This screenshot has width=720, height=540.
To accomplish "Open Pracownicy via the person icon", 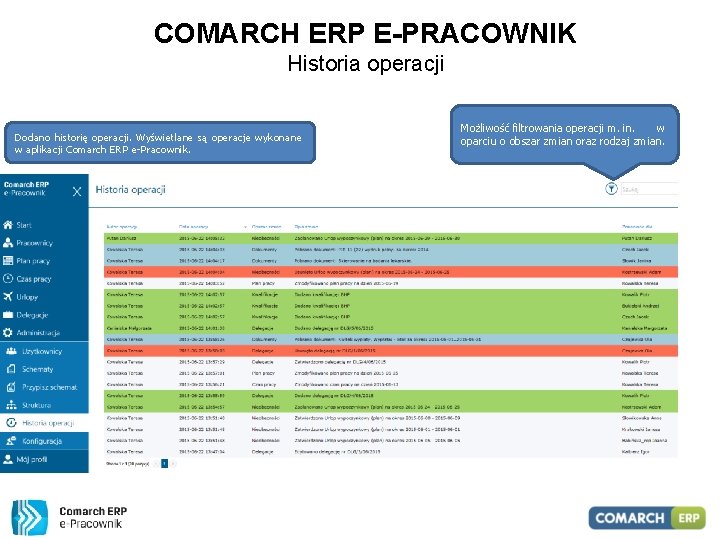I will (8, 243).
